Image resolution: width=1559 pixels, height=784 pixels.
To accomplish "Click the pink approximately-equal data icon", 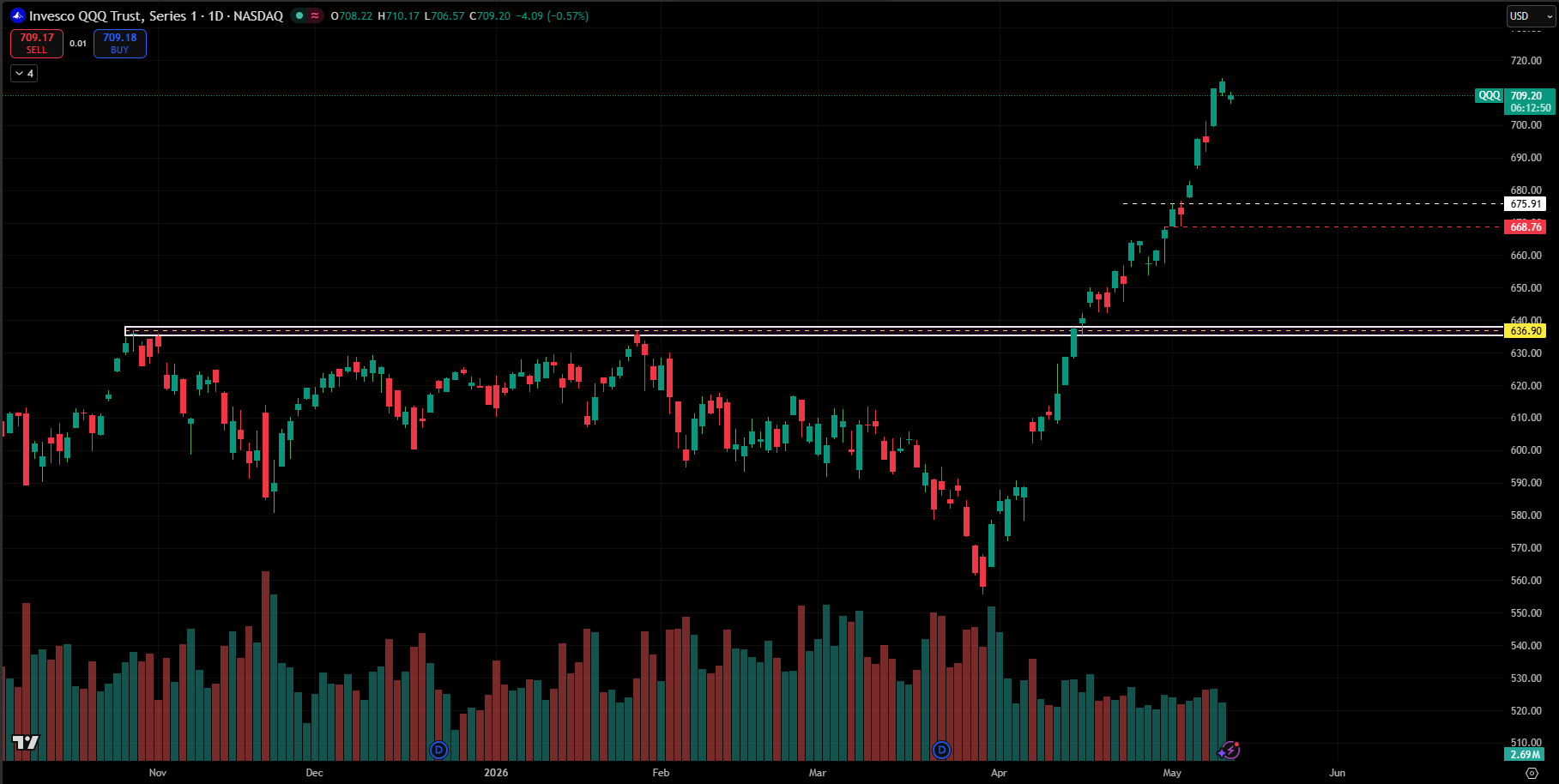I will (315, 15).
